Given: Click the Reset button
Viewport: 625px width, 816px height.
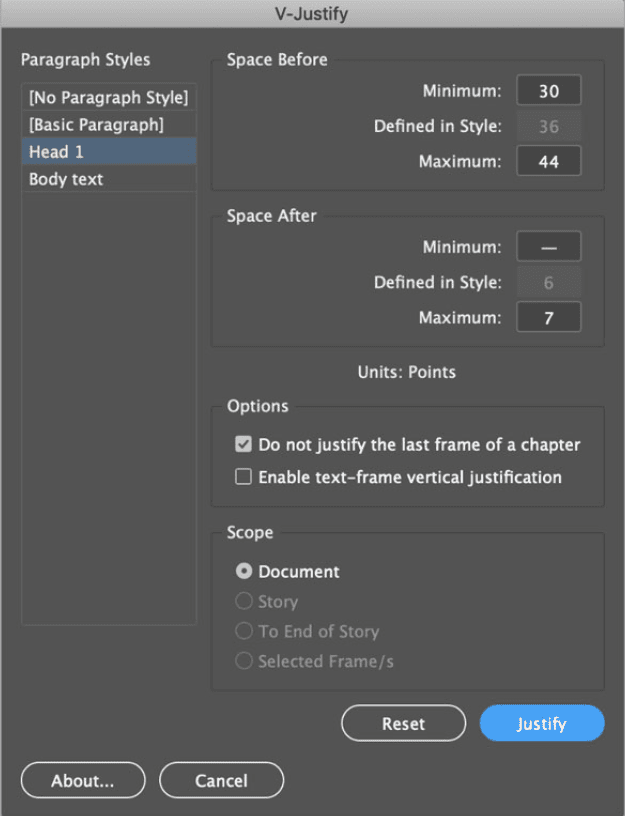Looking at the screenshot, I should pos(403,723).
